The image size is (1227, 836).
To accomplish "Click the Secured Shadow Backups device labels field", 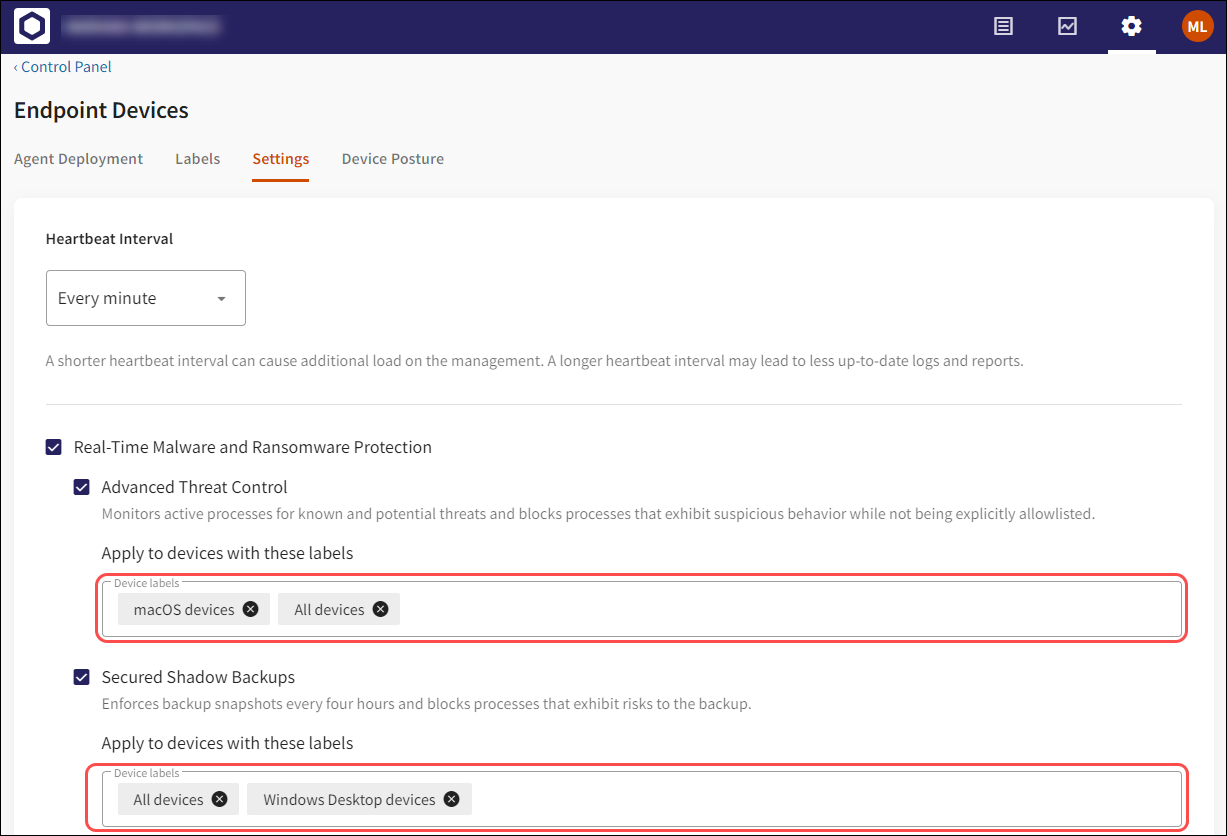I will [x=820, y=799].
